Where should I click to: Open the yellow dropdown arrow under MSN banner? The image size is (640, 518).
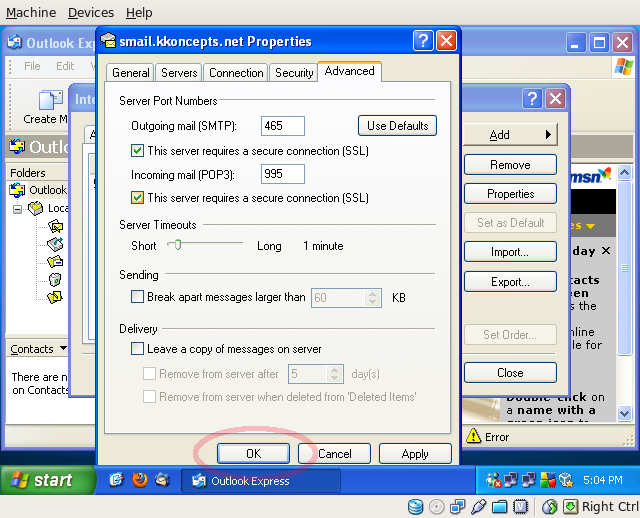pyautogui.click(x=590, y=226)
